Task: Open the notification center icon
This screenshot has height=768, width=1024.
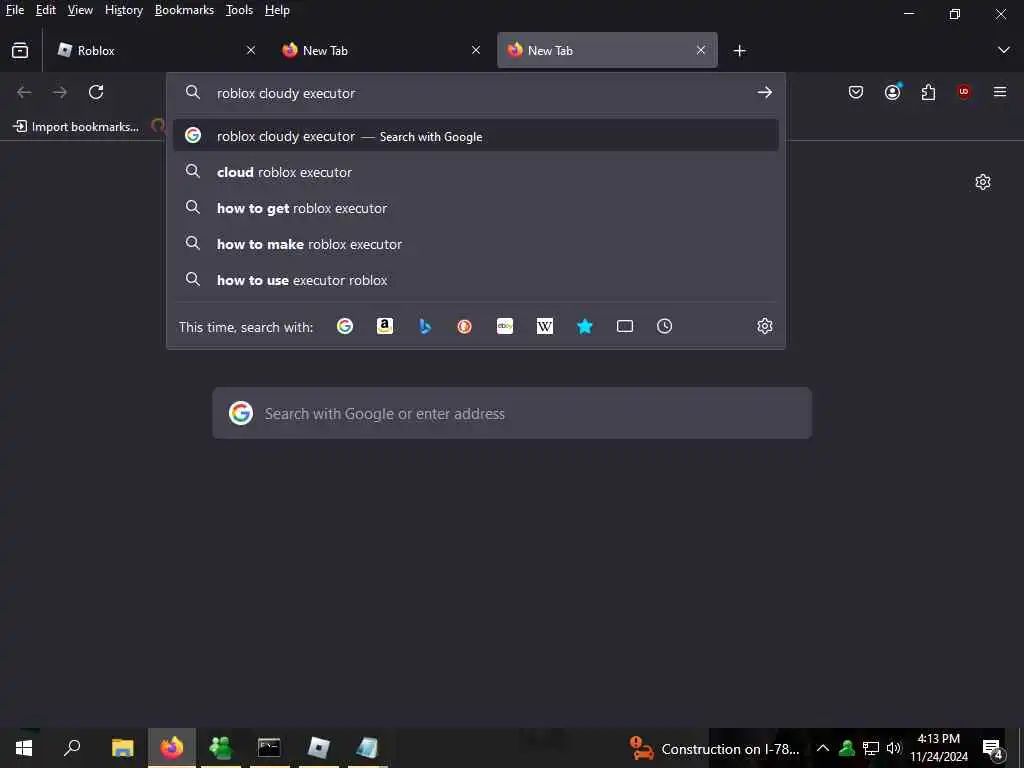Action: coord(993,748)
